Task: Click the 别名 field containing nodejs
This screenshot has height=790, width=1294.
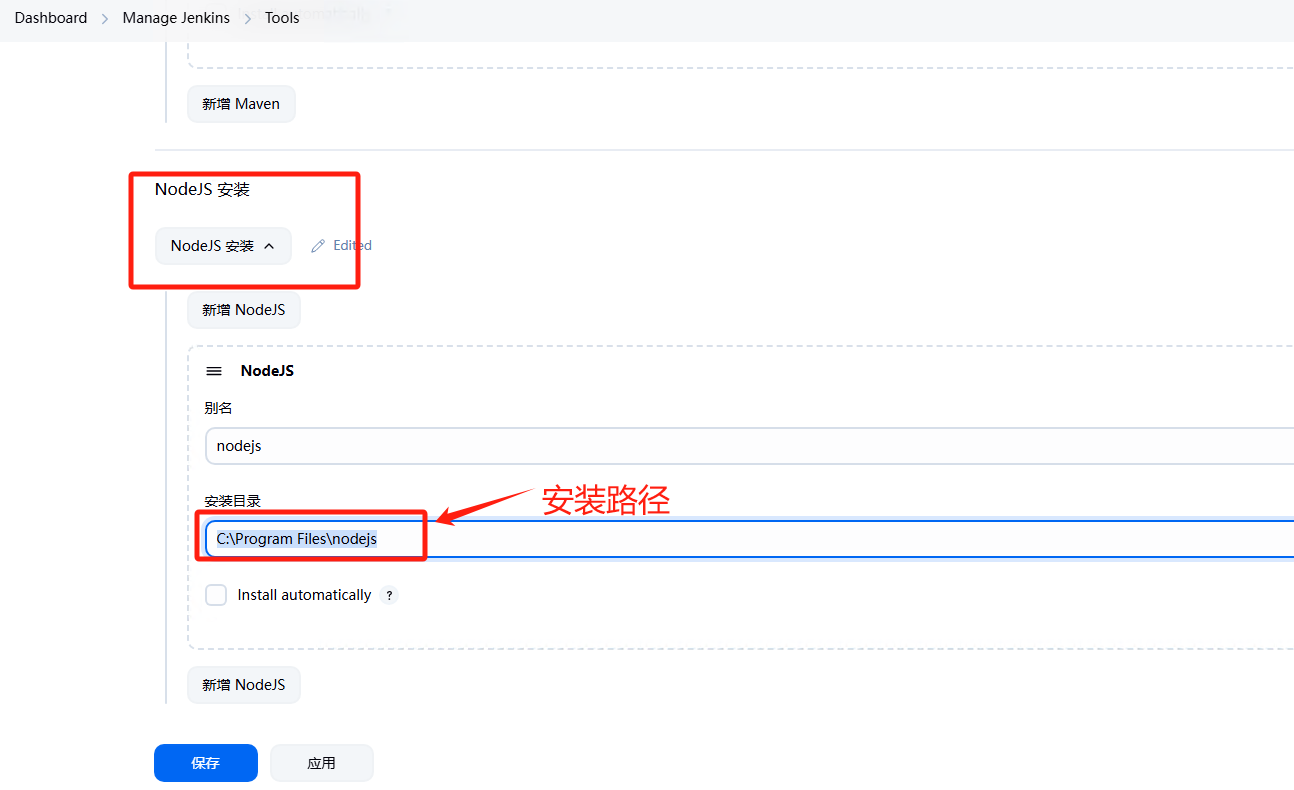Action: click(x=749, y=446)
